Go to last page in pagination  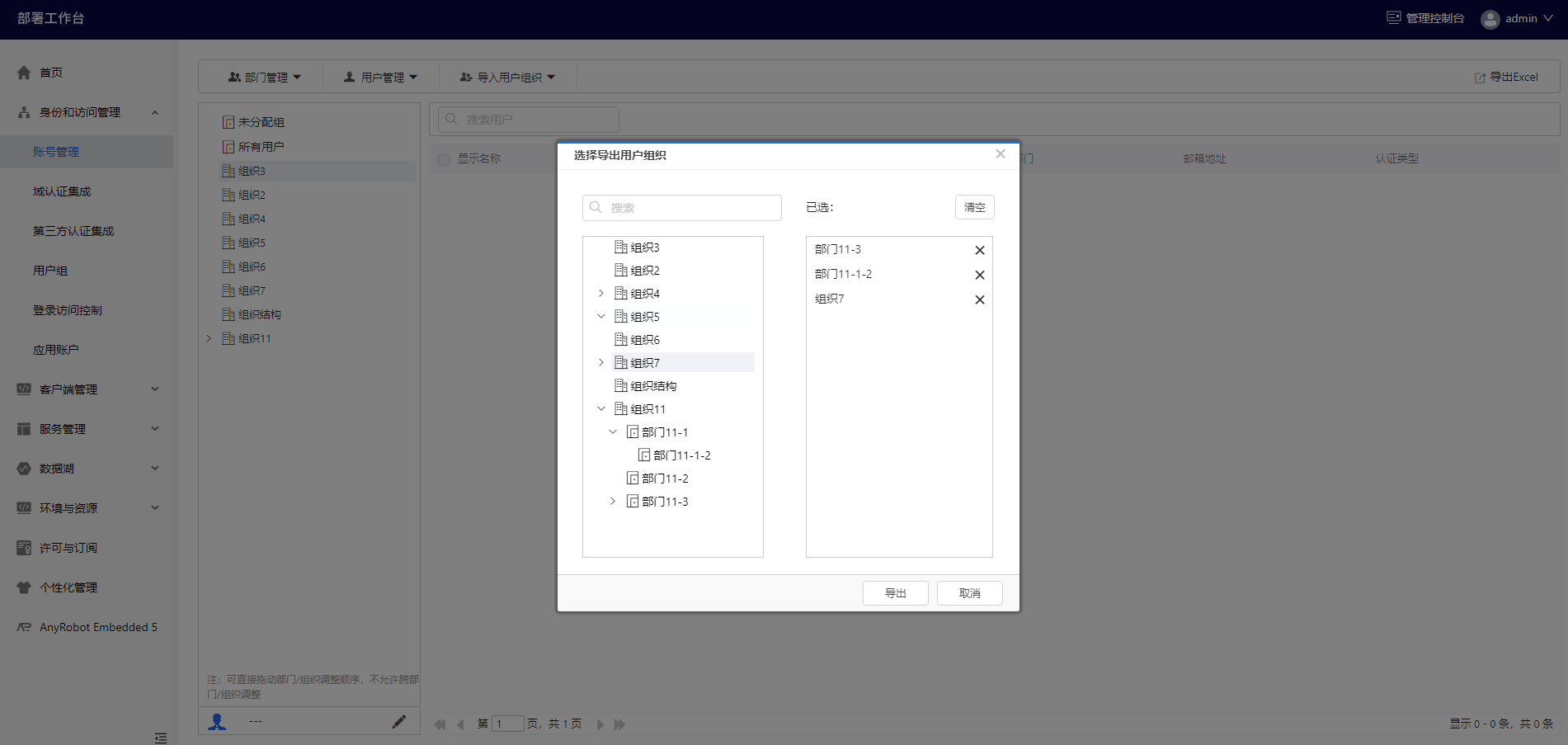click(x=619, y=724)
